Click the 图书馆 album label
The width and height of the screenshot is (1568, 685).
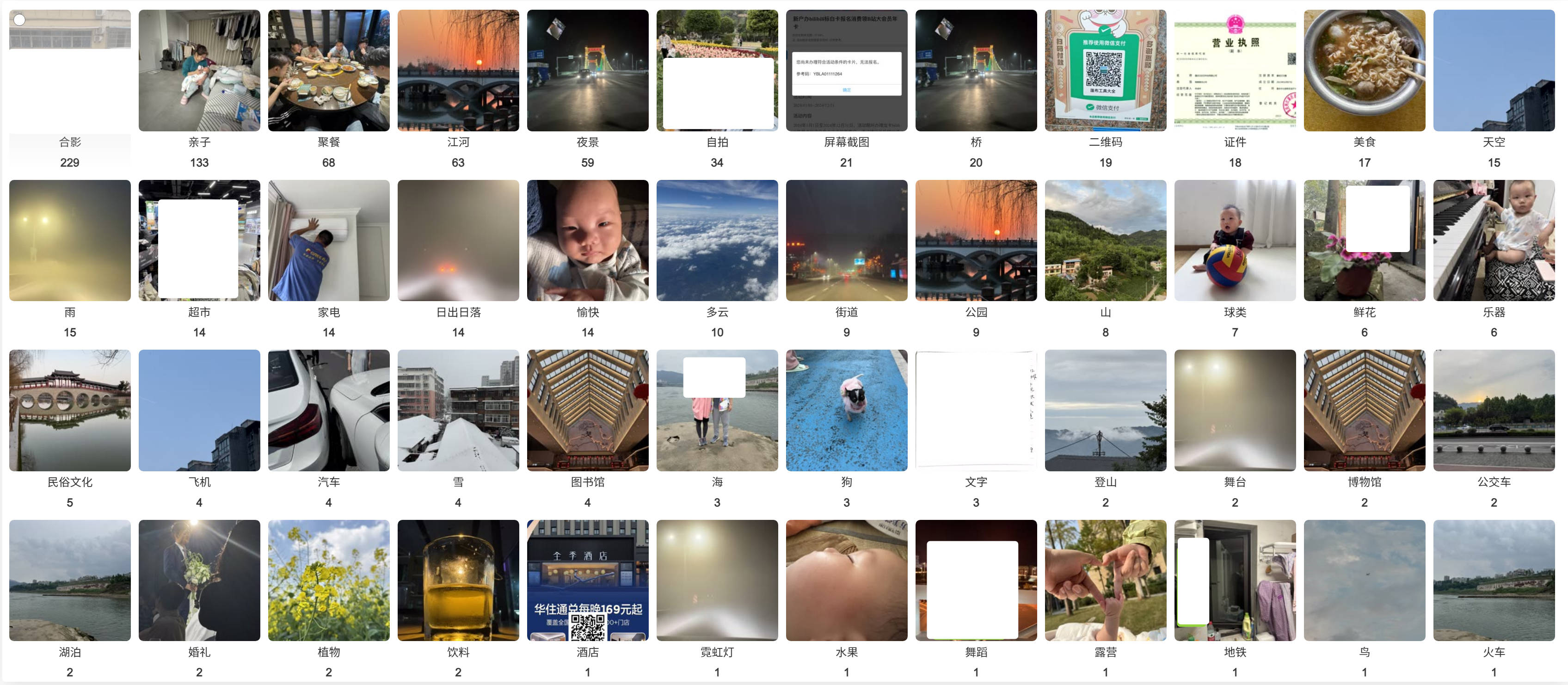587,481
